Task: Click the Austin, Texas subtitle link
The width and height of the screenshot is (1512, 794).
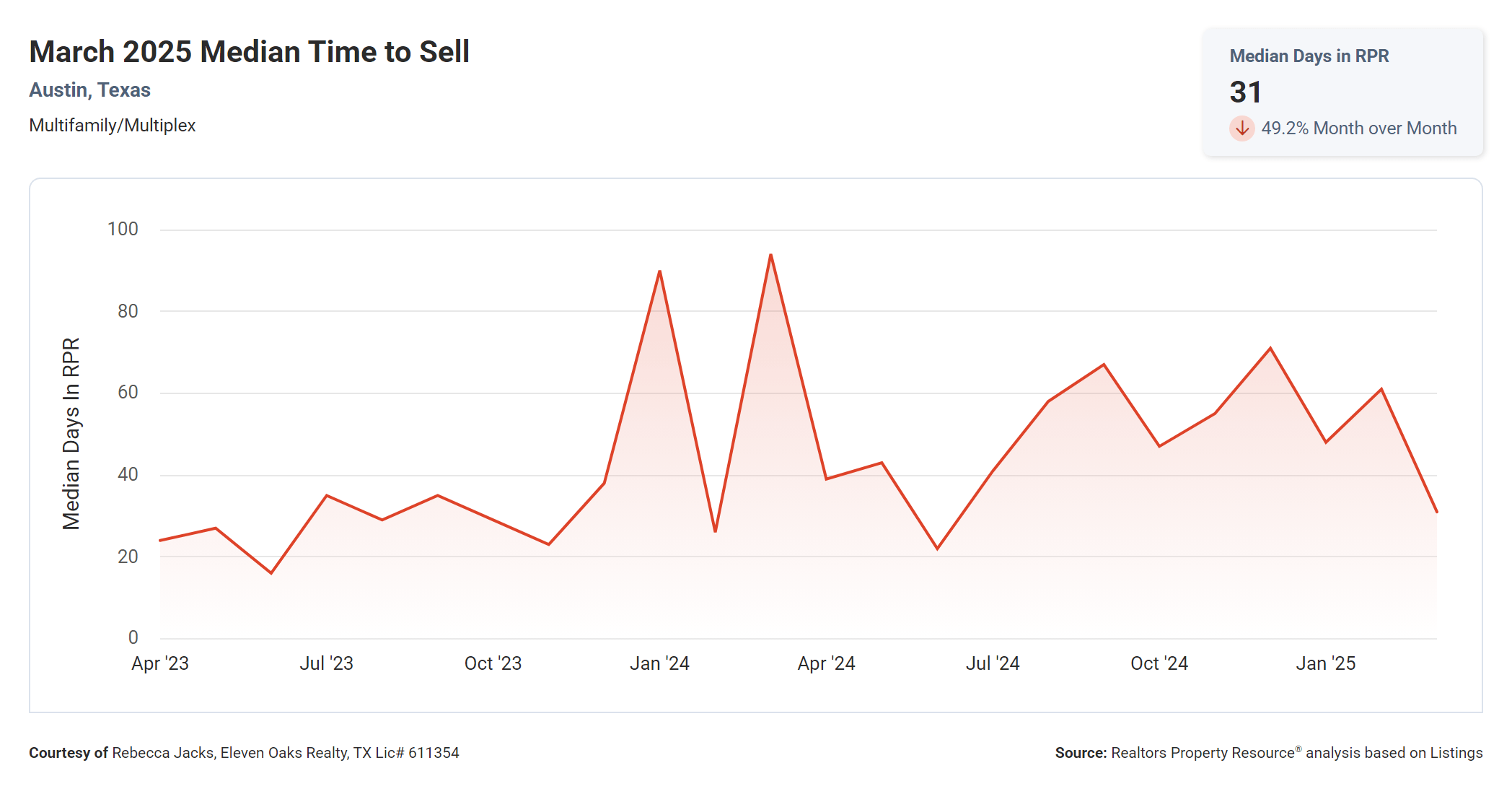Action: pyautogui.click(x=89, y=90)
